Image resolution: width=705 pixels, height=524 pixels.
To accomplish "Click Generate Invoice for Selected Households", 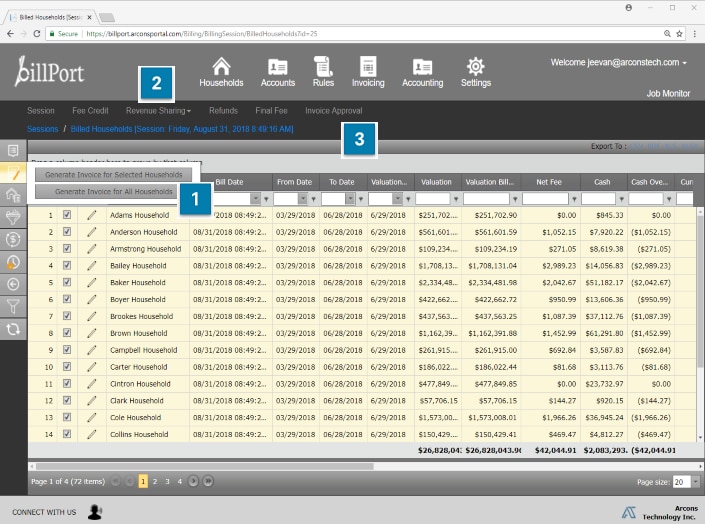I will [x=114, y=175].
